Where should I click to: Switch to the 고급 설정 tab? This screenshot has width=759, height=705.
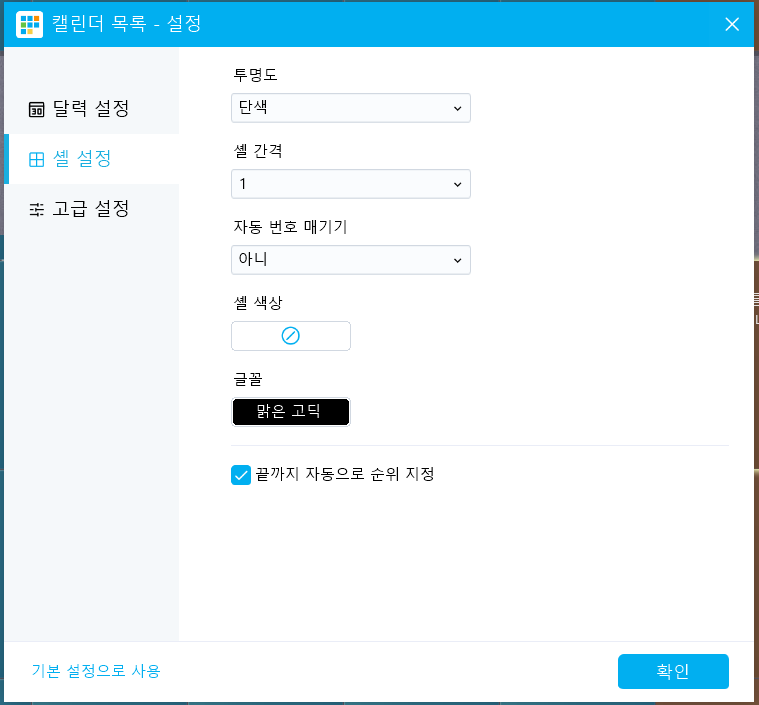pyautogui.click(x=91, y=209)
